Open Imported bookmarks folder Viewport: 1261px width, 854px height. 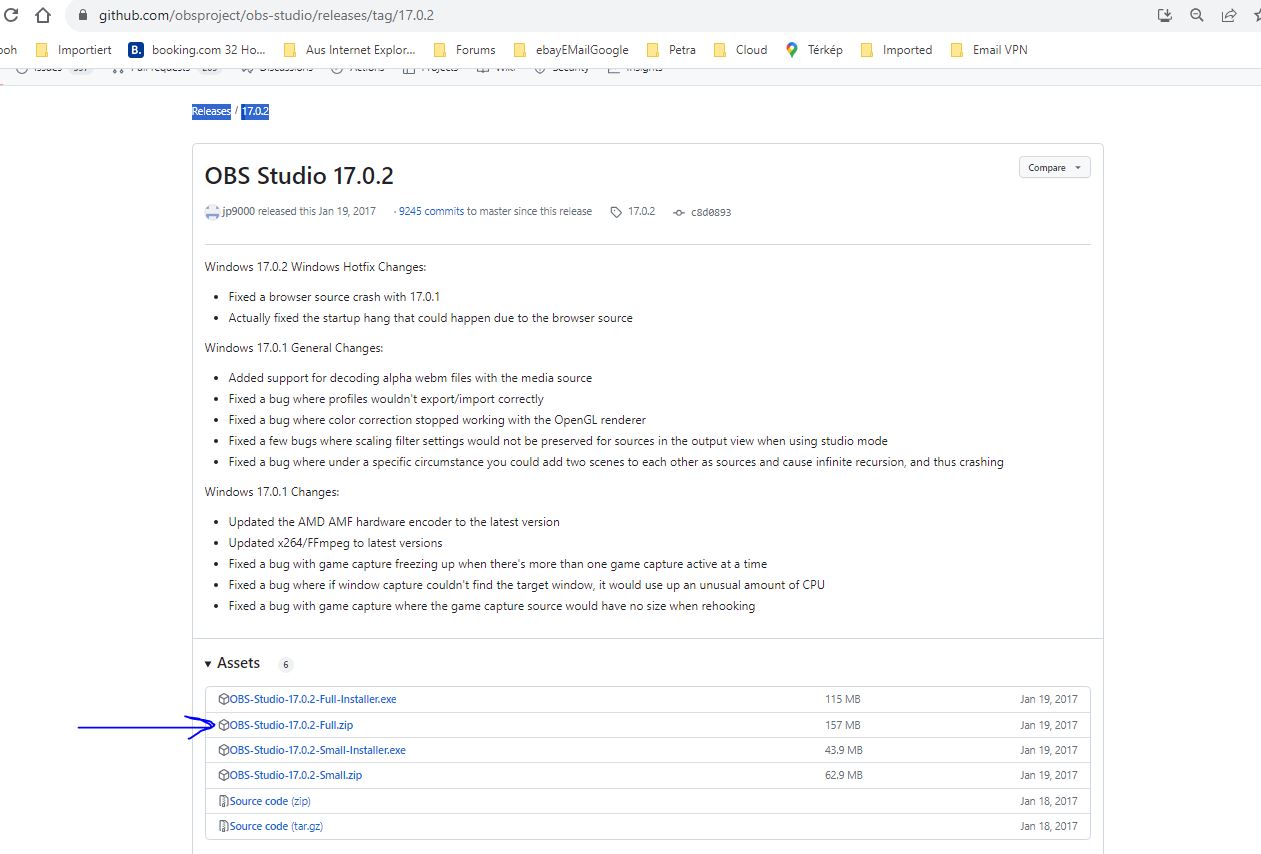click(896, 50)
